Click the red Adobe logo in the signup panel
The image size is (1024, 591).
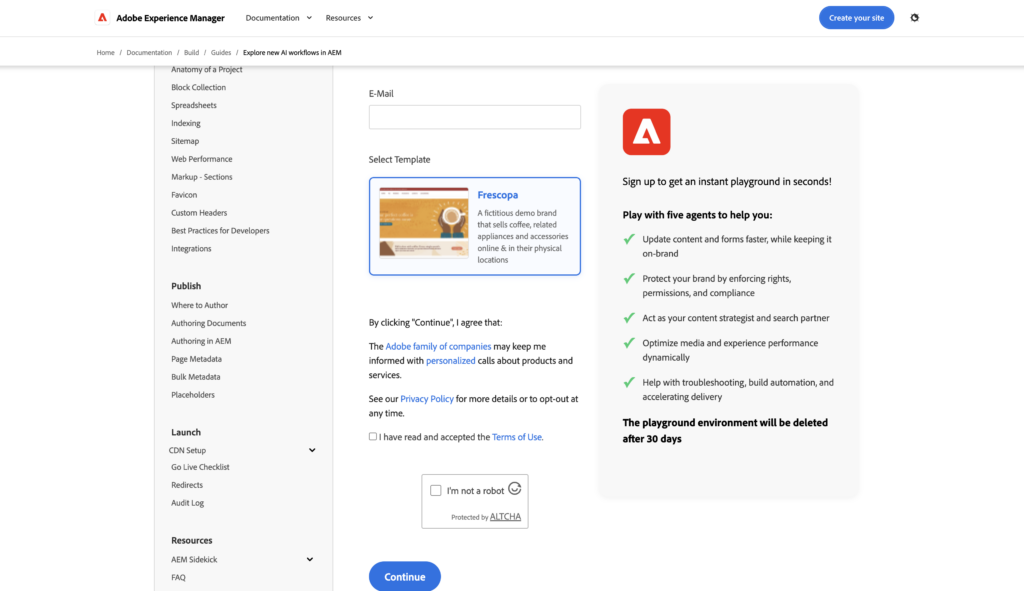pyautogui.click(x=646, y=132)
